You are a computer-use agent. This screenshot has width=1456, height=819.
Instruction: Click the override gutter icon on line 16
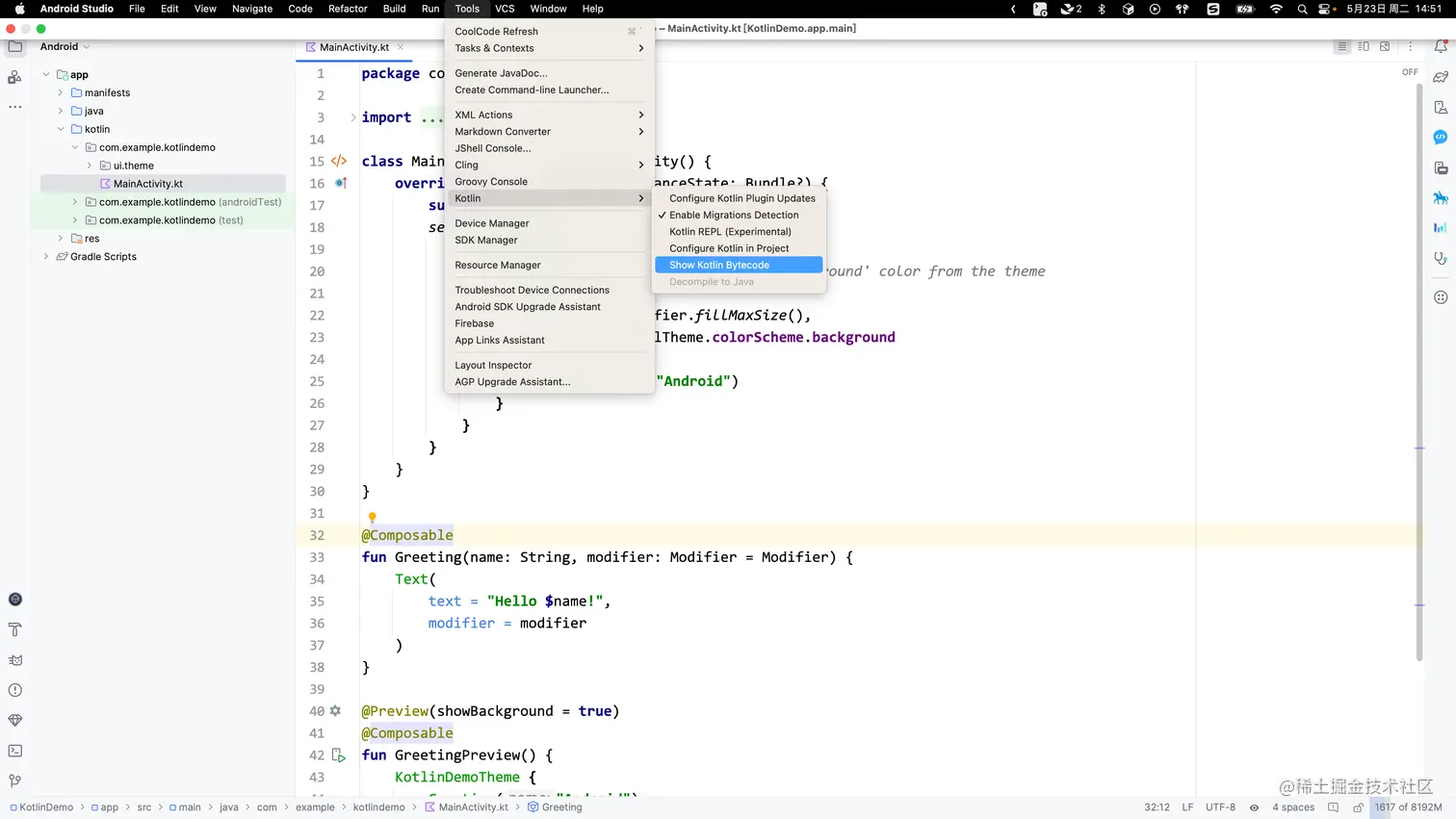[341, 183]
